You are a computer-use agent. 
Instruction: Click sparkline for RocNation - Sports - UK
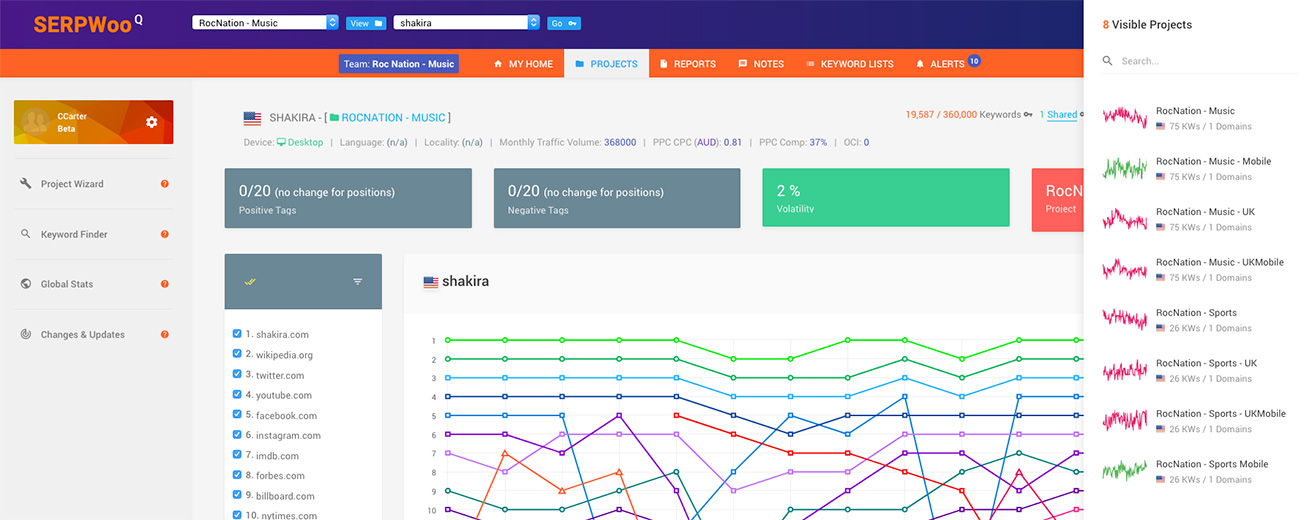1125,370
